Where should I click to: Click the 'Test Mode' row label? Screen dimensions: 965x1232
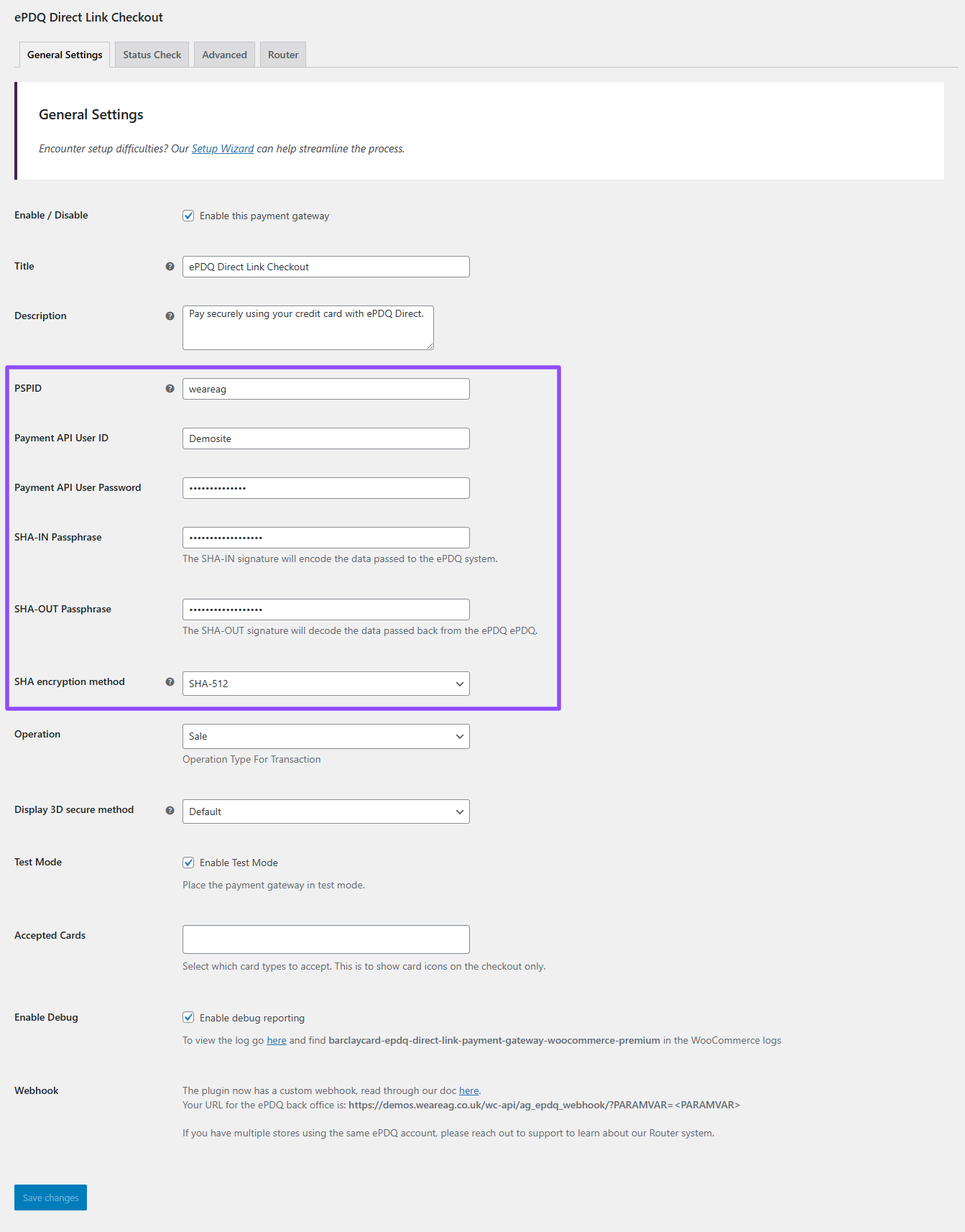[38, 862]
